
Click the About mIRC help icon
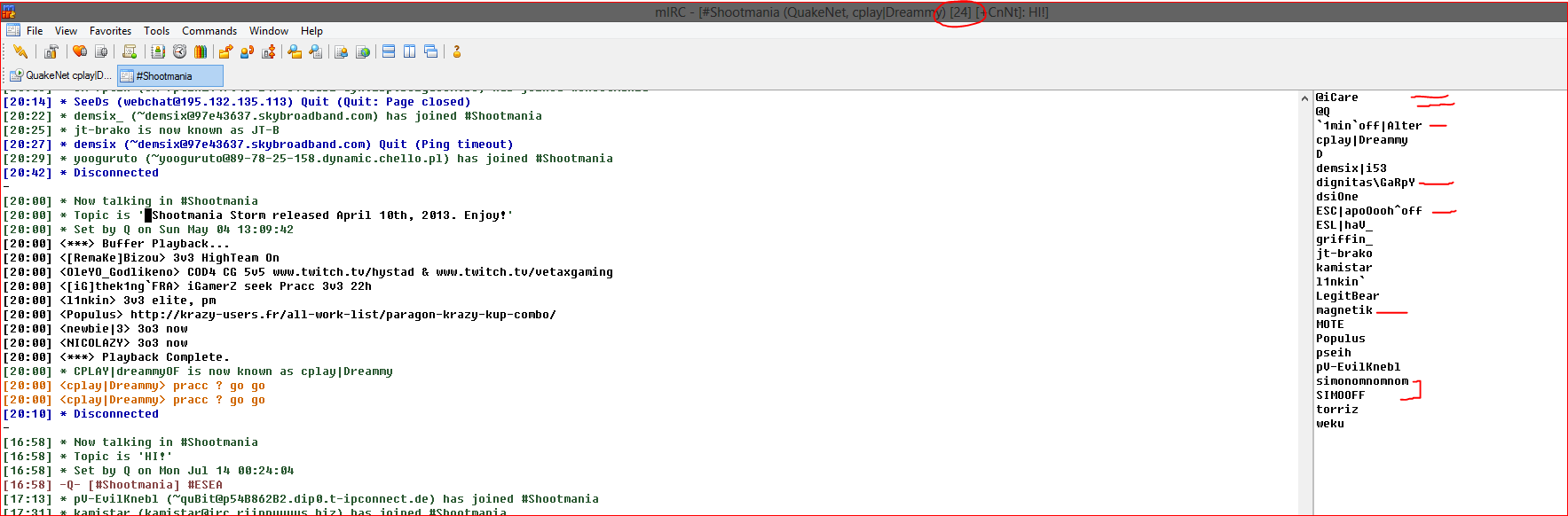pos(457,51)
